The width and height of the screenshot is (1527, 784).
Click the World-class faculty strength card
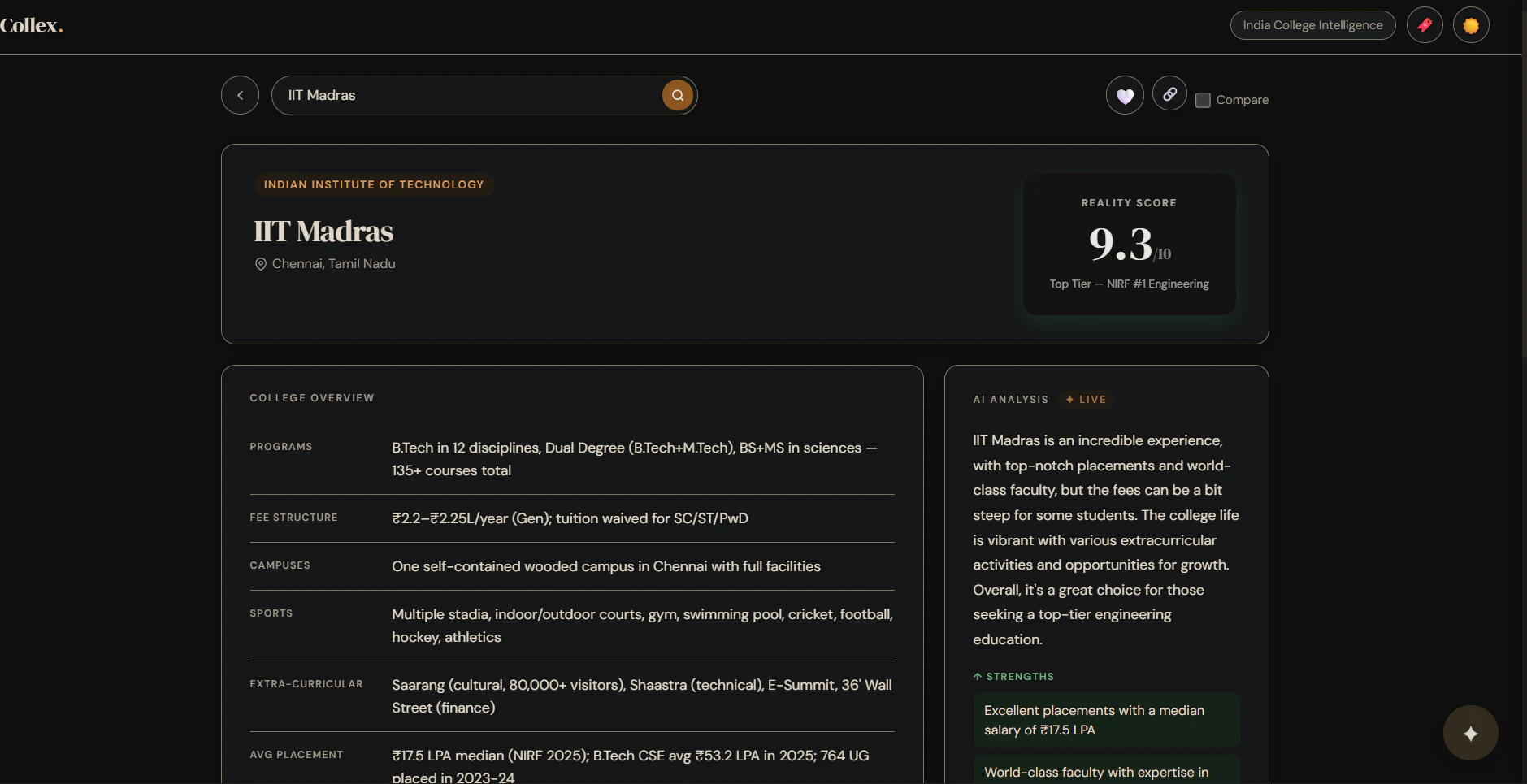pyautogui.click(x=1106, y=770)
